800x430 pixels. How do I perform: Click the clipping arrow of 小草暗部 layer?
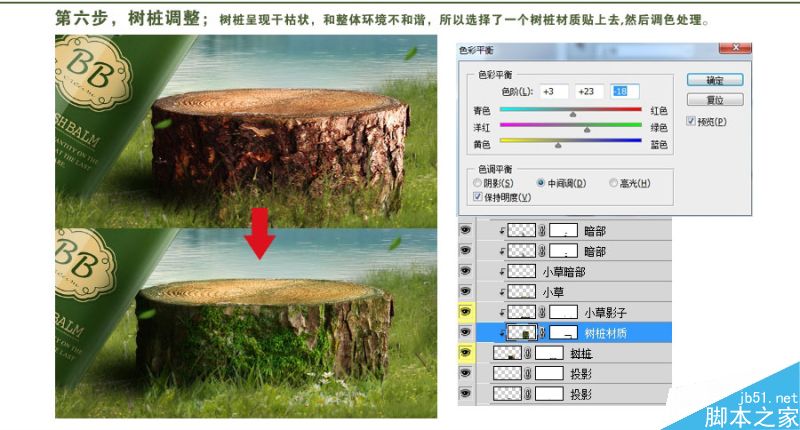pyautogui.click(x=502, y=272)
